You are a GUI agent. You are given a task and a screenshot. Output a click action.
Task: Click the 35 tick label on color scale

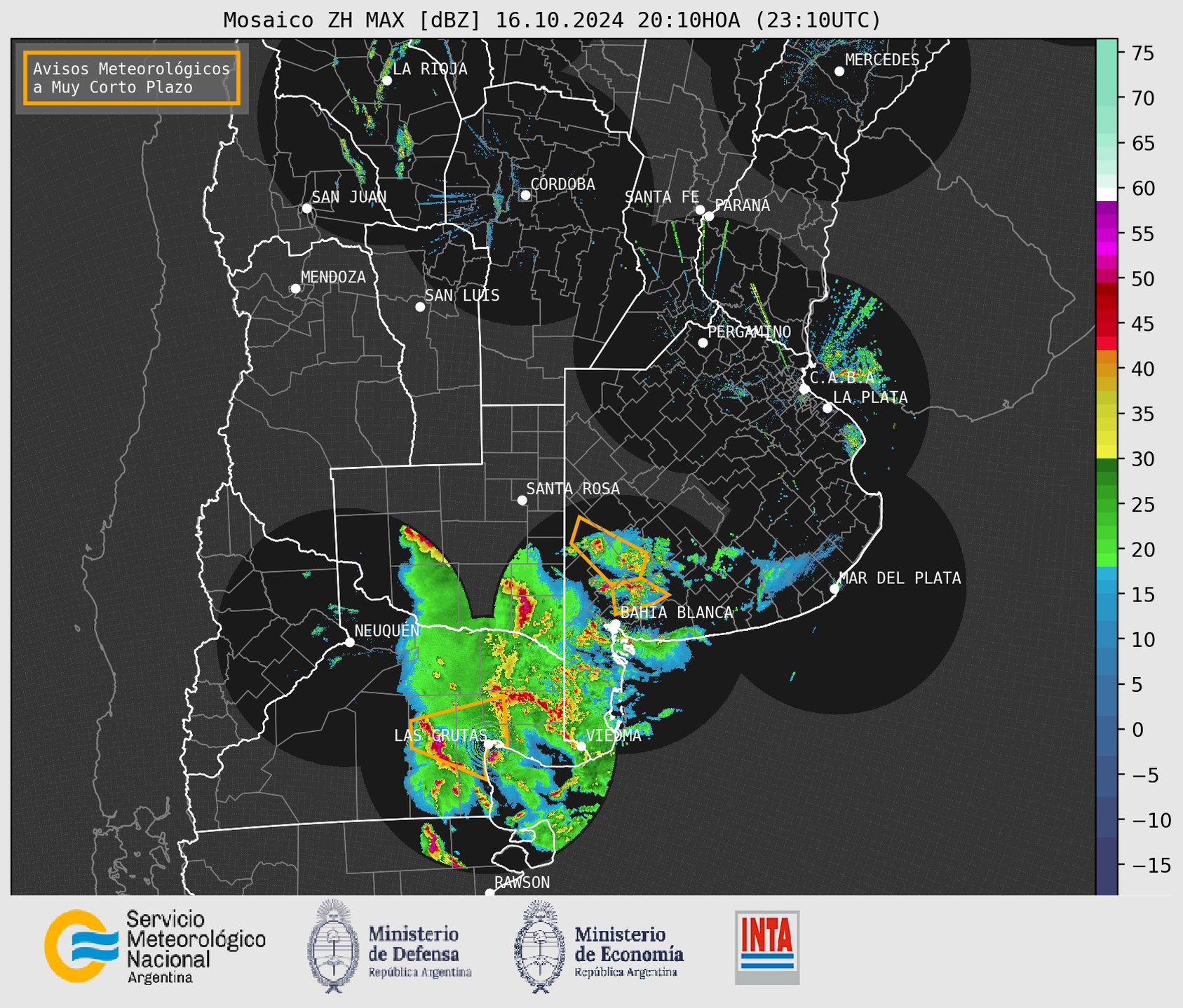[x=1143, y=414]
